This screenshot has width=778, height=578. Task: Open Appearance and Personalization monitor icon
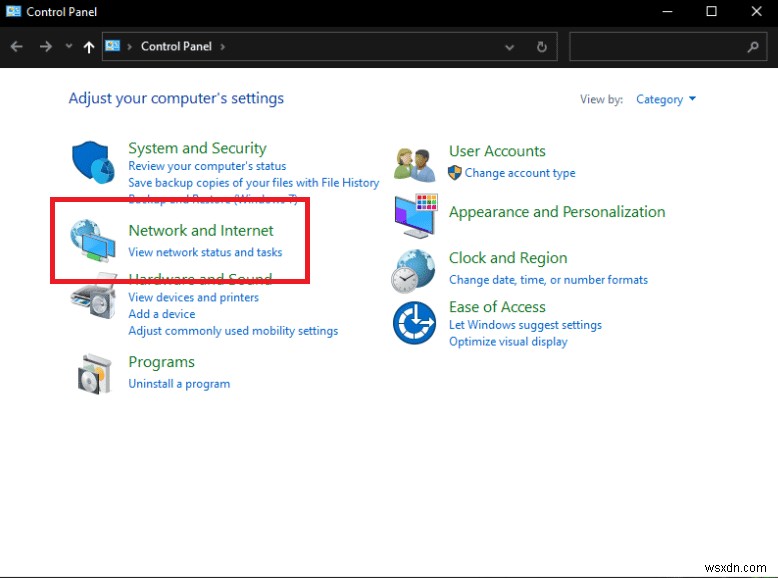pos(416,216)
